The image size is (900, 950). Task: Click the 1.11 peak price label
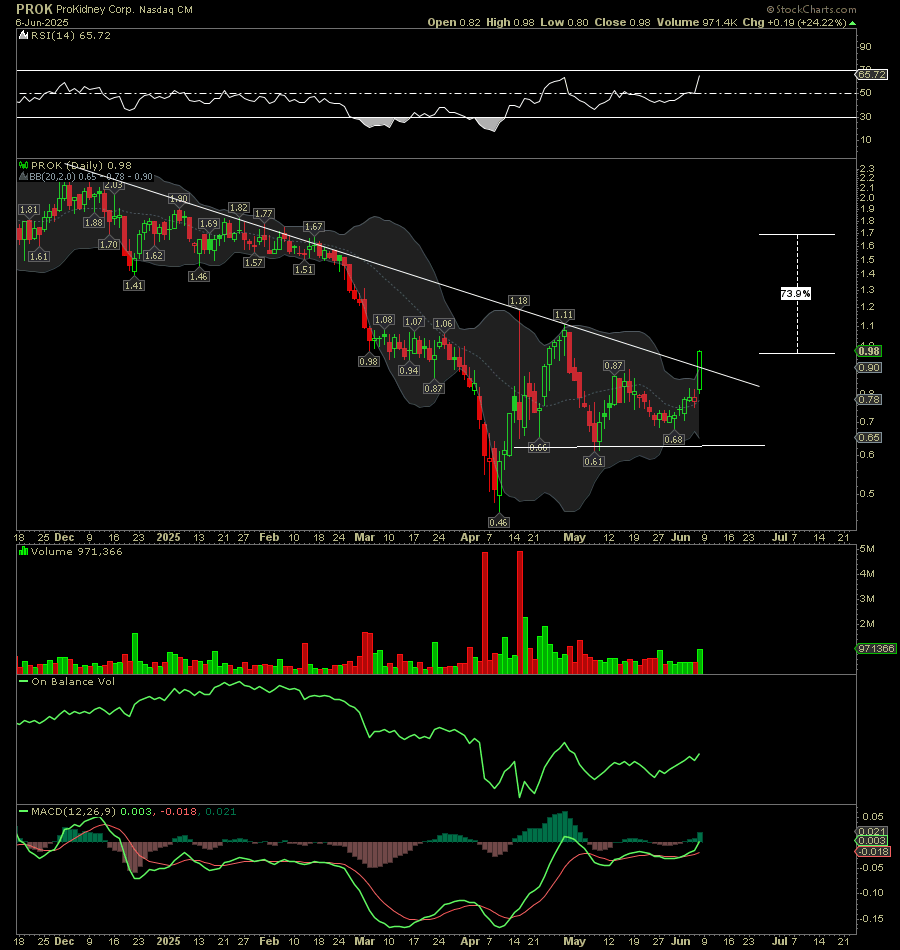click(564, 314)
